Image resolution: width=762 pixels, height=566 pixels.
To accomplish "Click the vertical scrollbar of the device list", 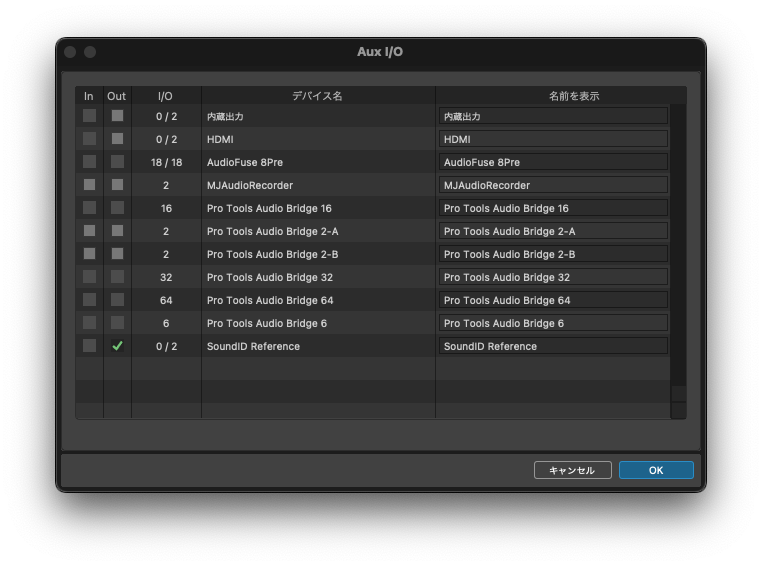I will click(x=678, y=250).
